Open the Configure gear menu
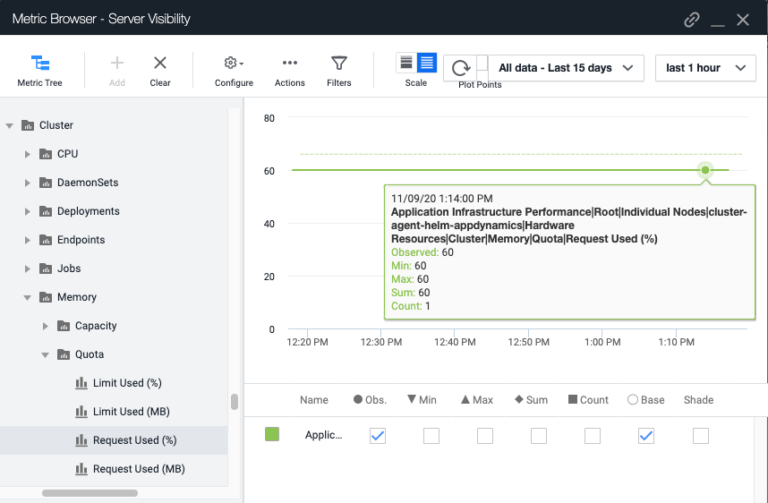This screenshot has height=503, width=768. click(233, 69)
